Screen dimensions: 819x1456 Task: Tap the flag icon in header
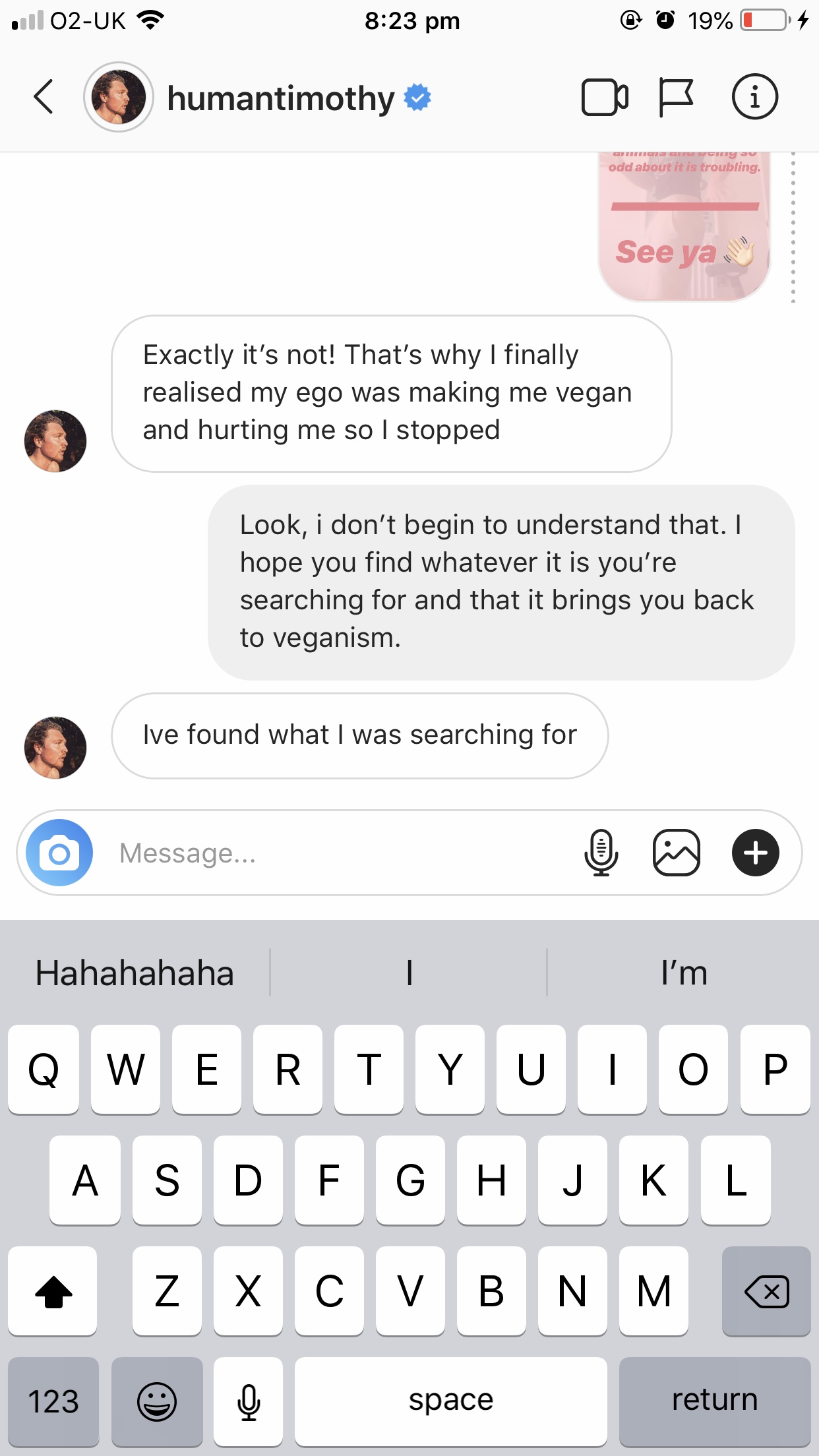(676, 98)
